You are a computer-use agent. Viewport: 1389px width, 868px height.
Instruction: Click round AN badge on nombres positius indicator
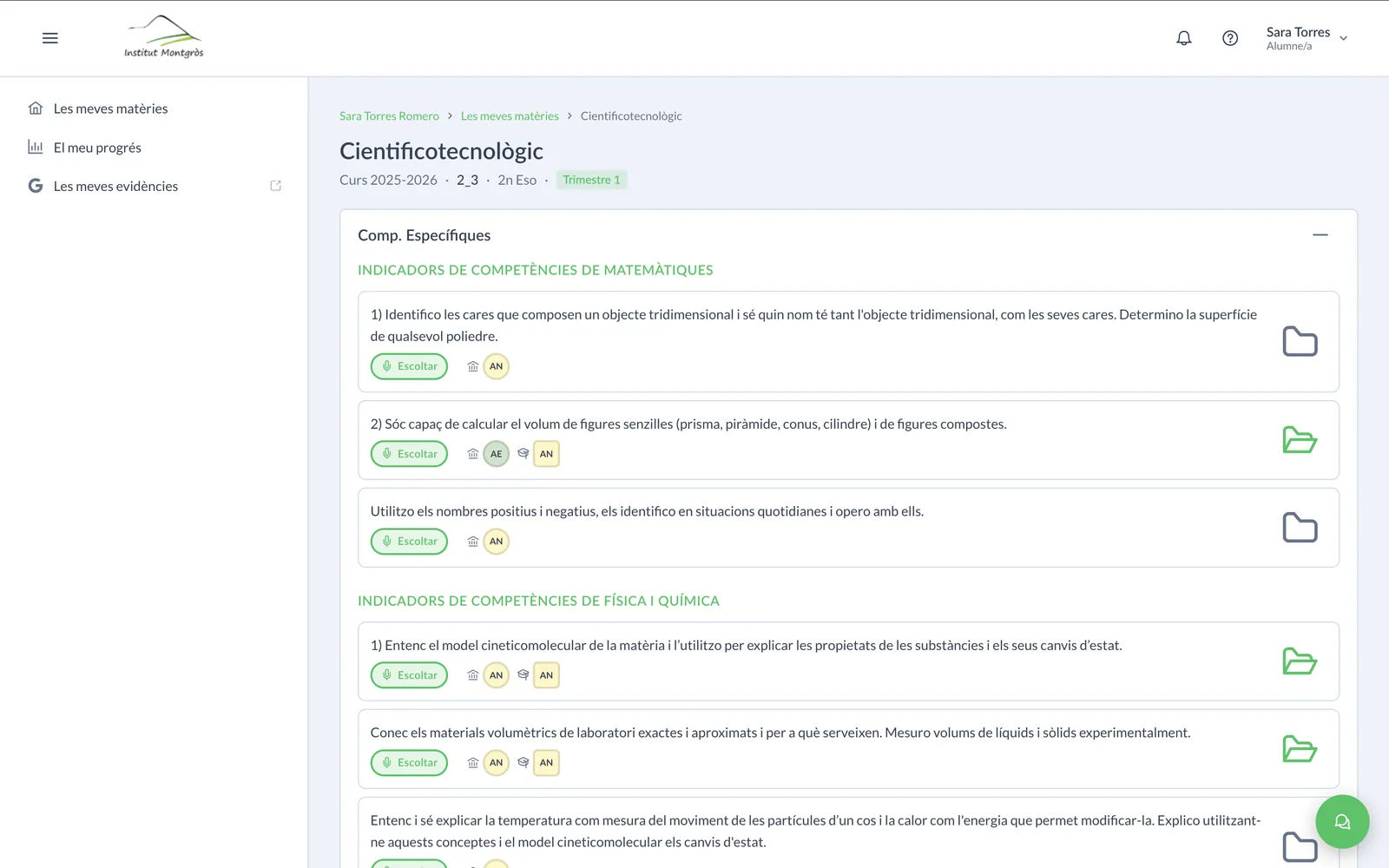coord(496,542)
